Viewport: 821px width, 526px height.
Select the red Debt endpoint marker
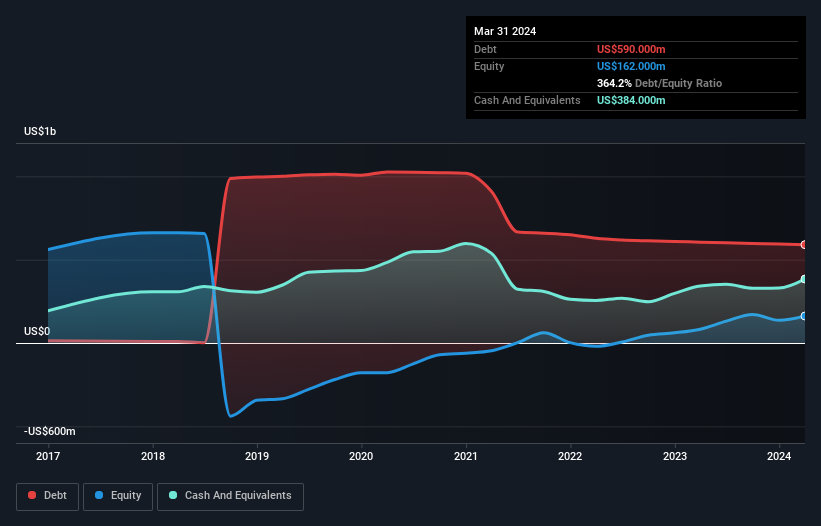(x=804, y=244)
